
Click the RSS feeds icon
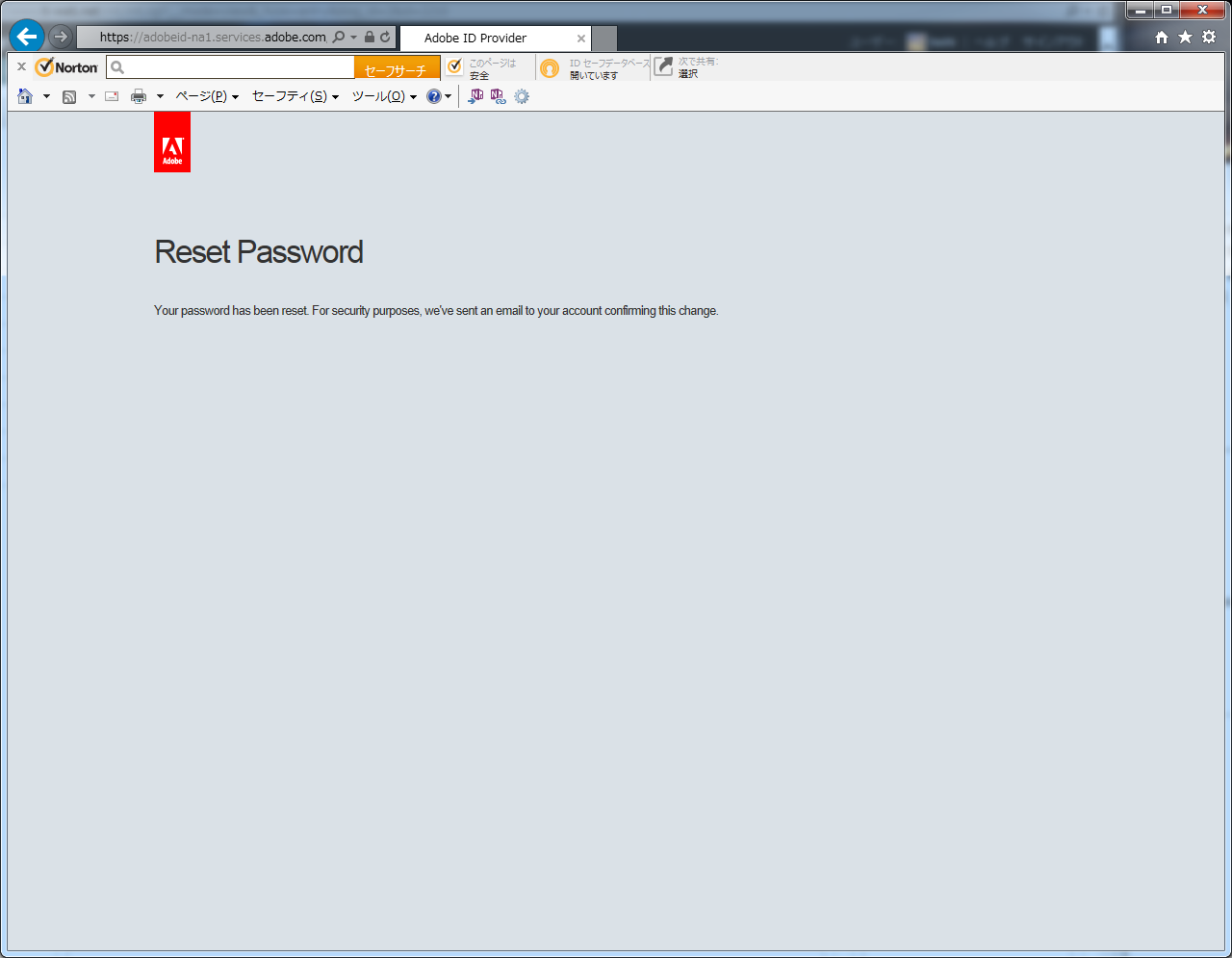point(69,96)
